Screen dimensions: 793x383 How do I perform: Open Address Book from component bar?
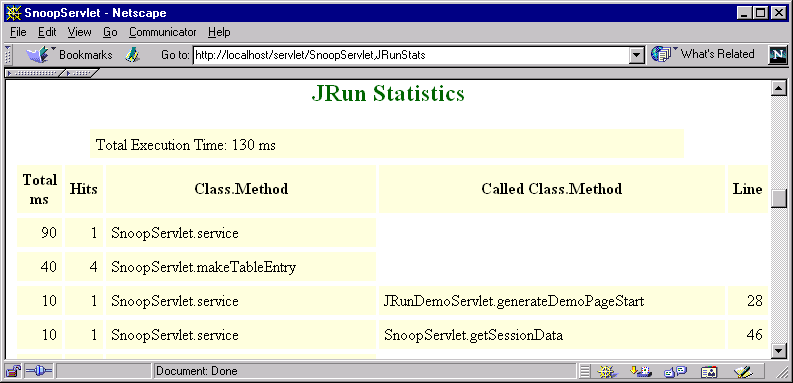click(x=709, y=372)
